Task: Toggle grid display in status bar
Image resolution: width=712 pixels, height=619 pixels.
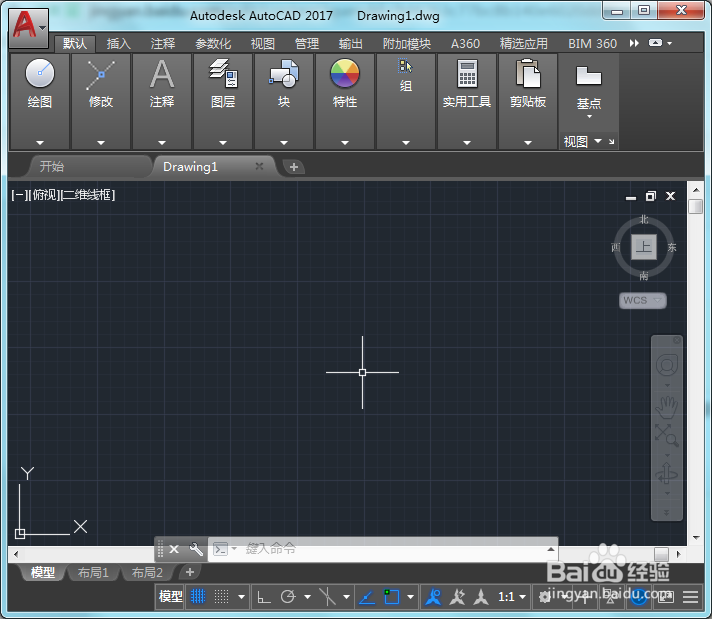Action: (x=198, y=596)
